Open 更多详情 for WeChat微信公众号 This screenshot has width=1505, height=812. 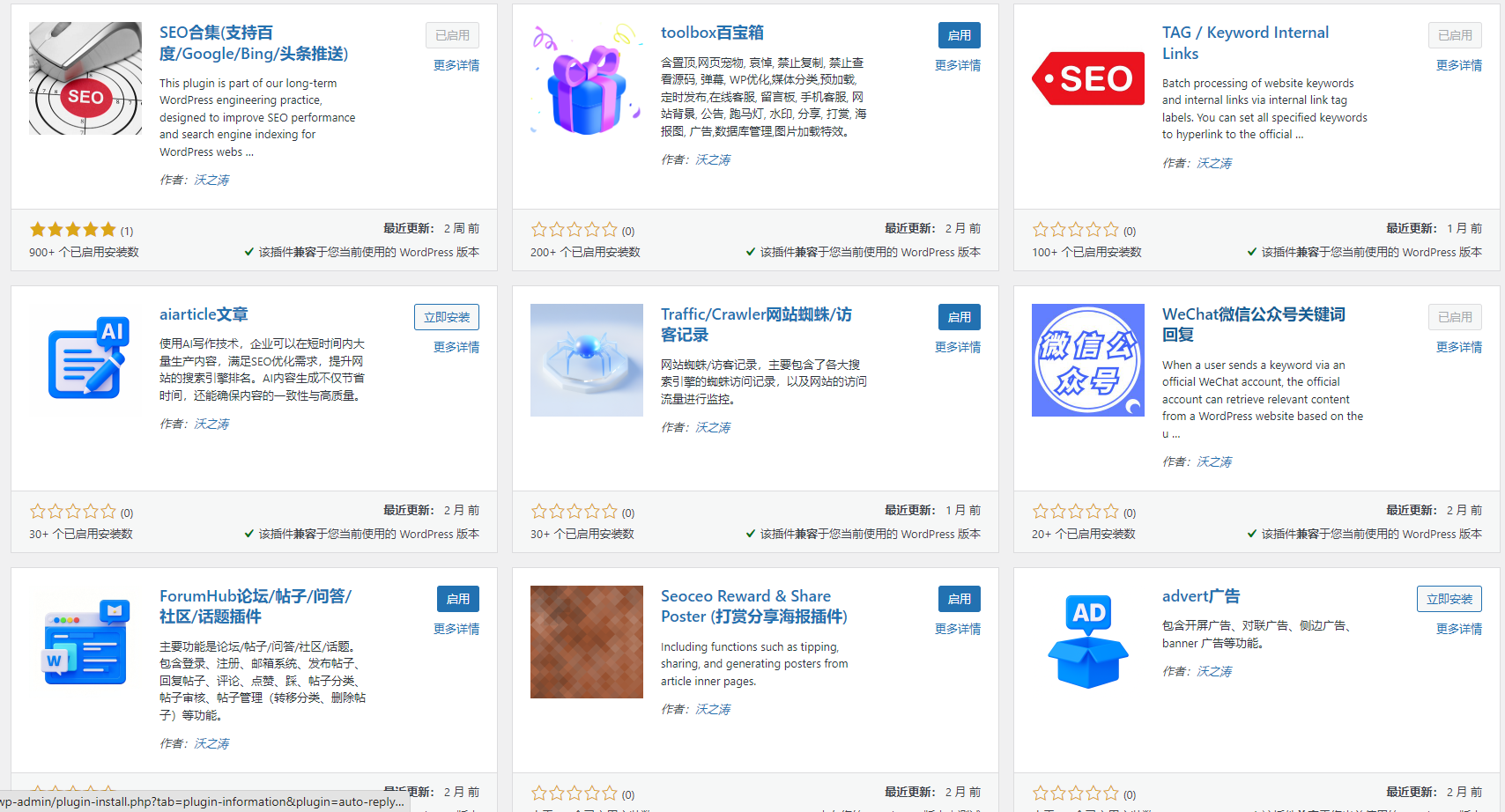click(x=1459, y=347)
